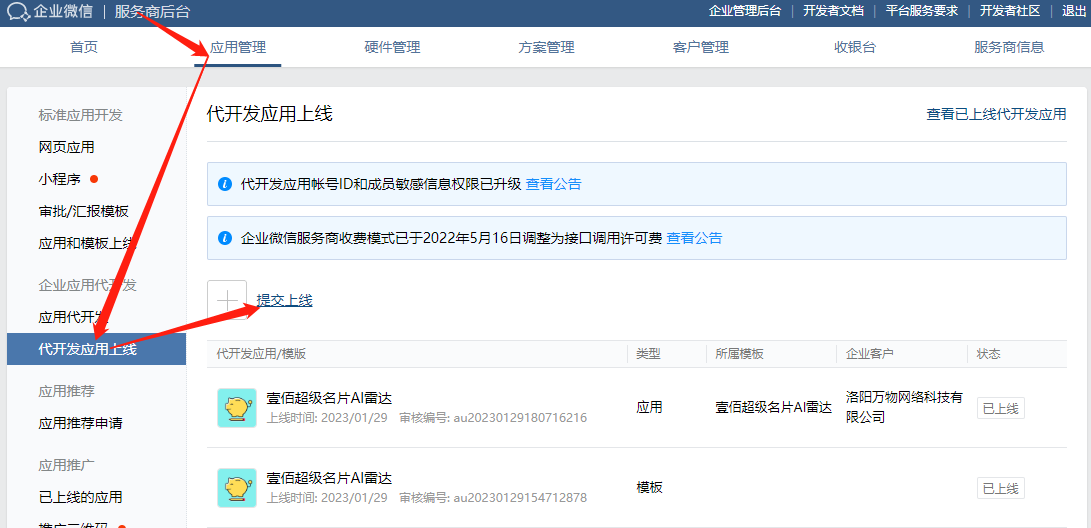The width and height of the screenshot is (1091, 528).
Task: Visit the 开发者社区 link
Action: click(x=1010, y=11)
